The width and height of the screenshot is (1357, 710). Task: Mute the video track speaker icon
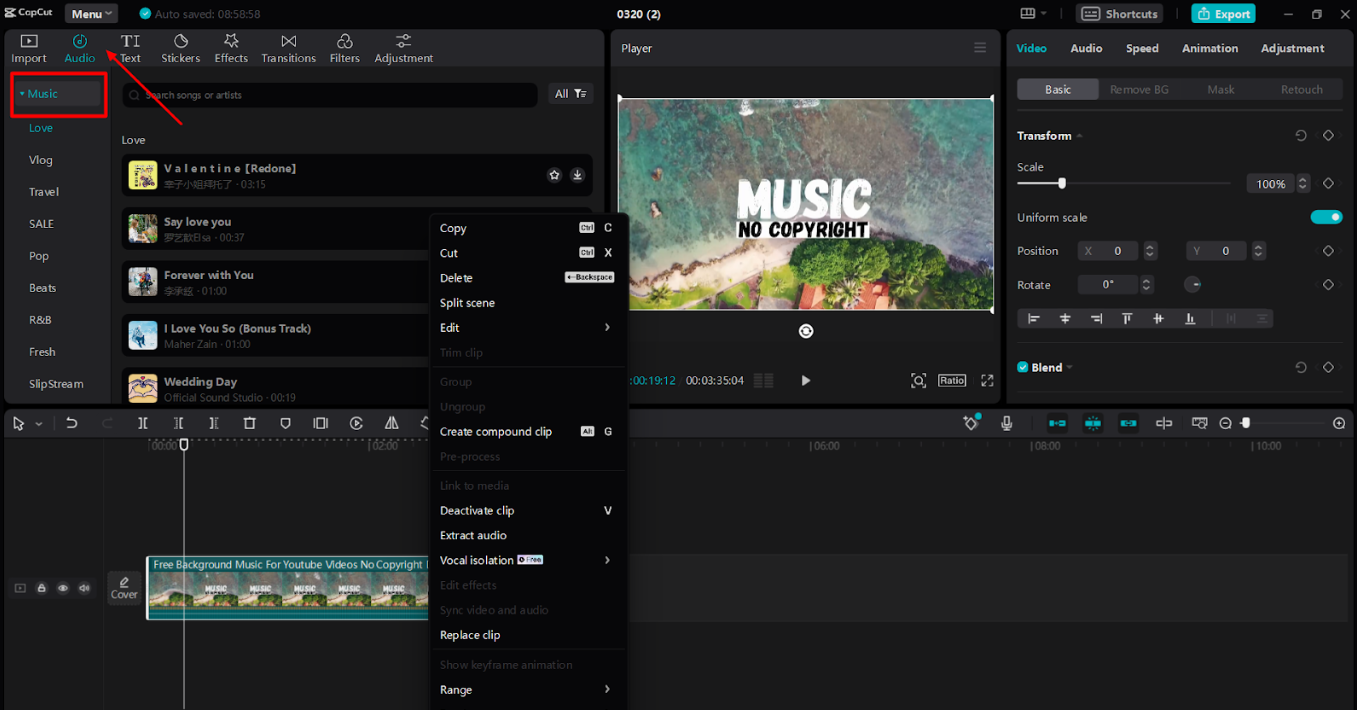[85, 588]
